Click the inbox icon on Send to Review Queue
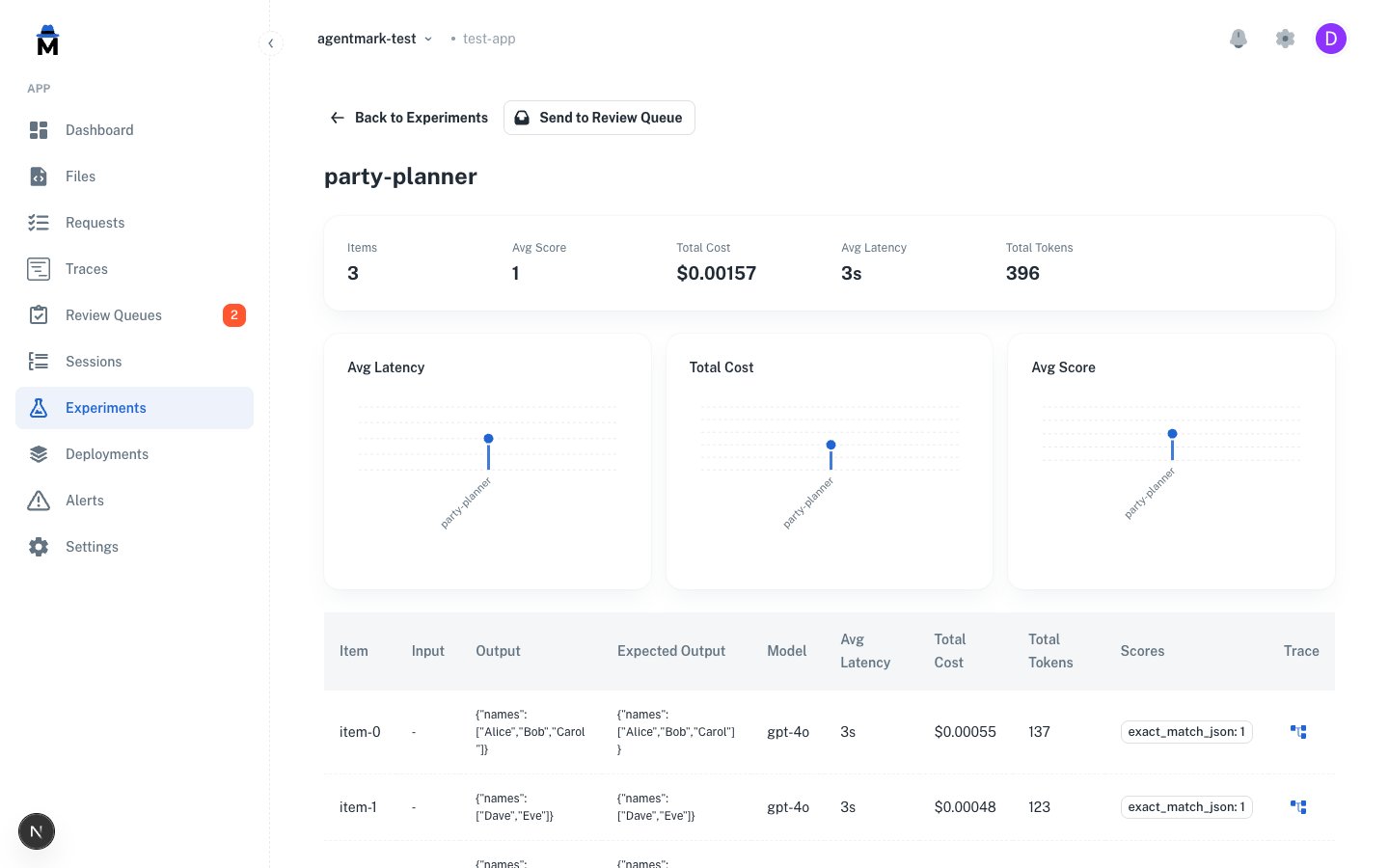This screenshot has width=1389, height=868. pos(522,118)
